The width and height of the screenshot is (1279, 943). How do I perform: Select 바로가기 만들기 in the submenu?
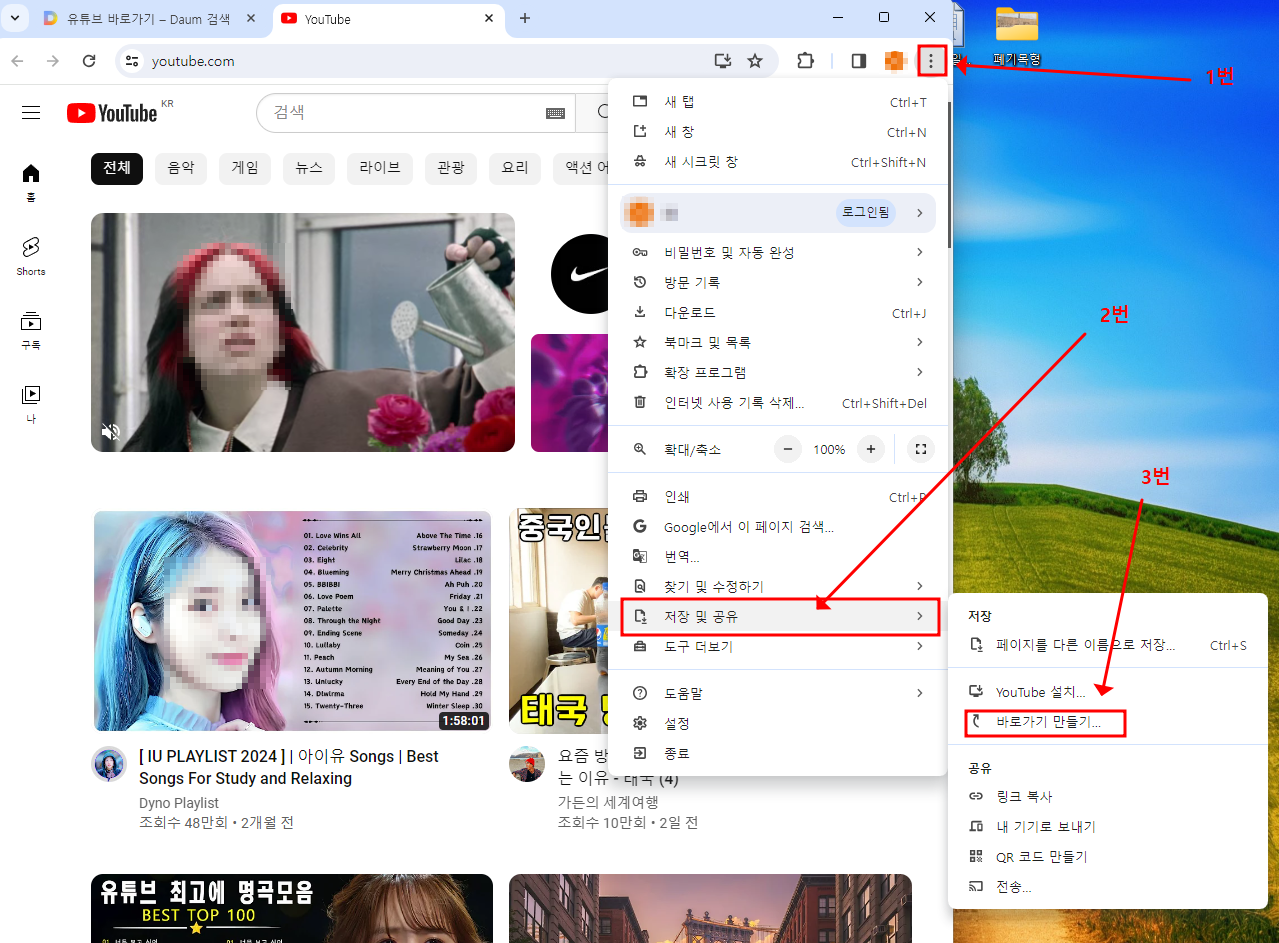(x=1108, y=722)
